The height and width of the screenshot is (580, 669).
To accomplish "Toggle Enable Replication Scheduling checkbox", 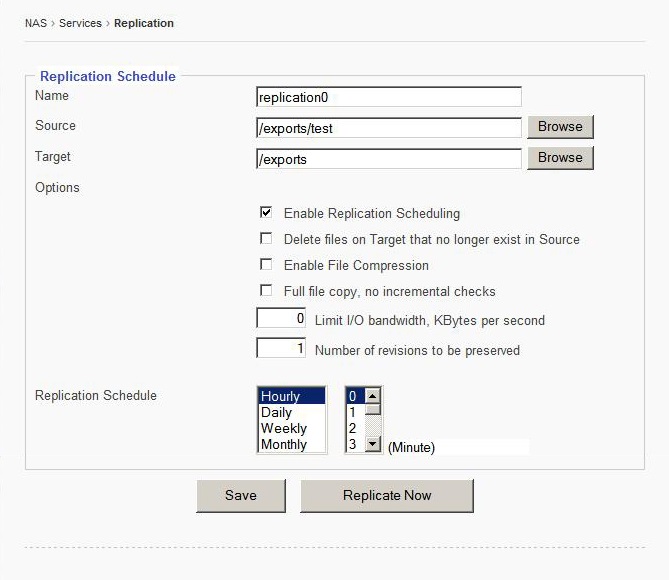I will point(266,213).
